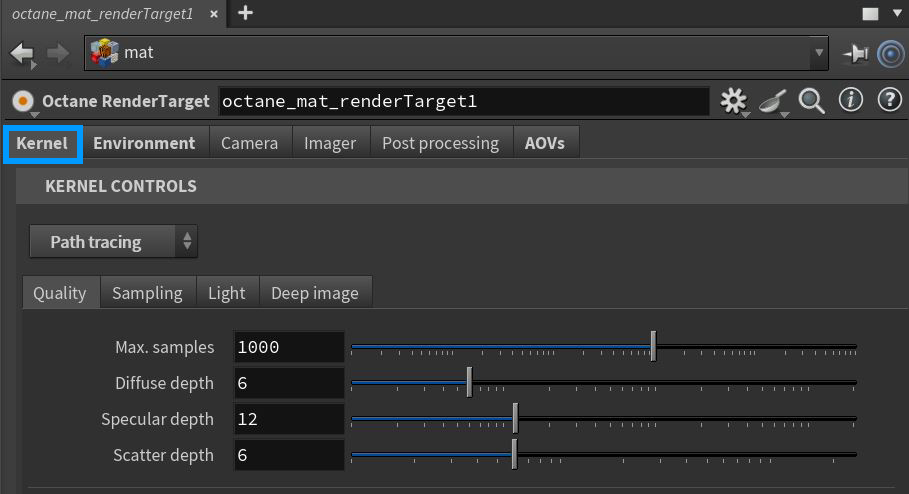The image size is (909, 494).
Task: Open node help with question mark icon
Action: point(889,101)
